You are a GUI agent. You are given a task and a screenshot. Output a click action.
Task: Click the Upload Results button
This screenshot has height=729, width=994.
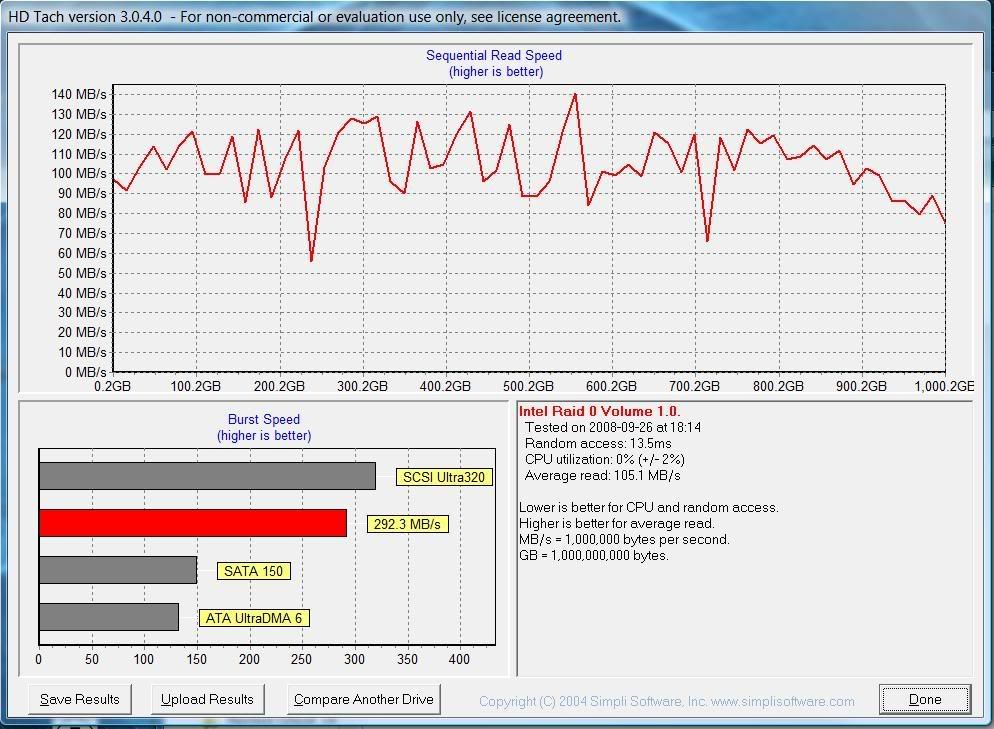pyautogui.click(x=207, y=699)
